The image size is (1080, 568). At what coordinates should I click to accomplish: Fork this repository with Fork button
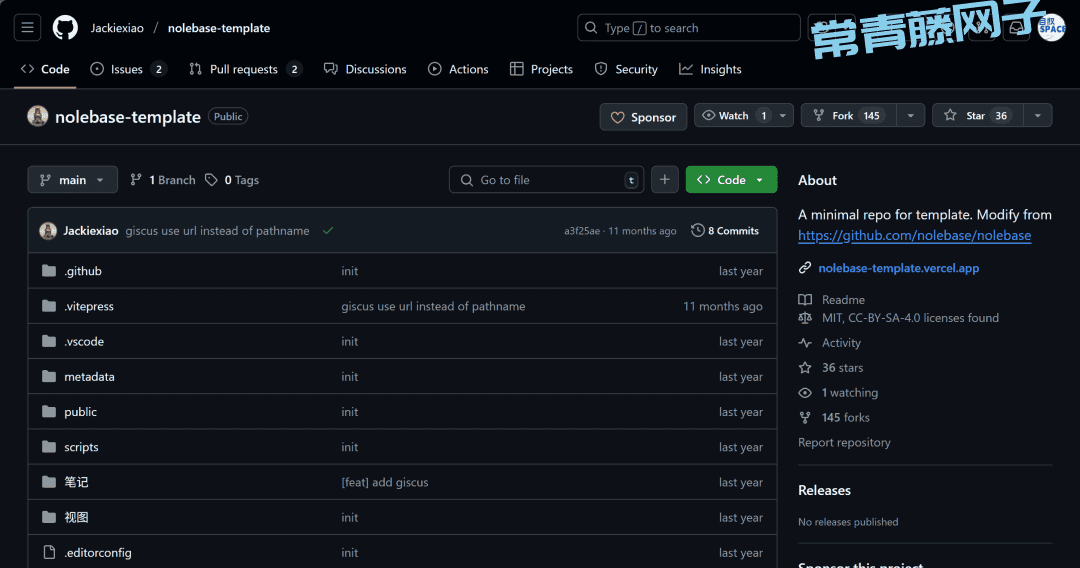coord(849,116)
